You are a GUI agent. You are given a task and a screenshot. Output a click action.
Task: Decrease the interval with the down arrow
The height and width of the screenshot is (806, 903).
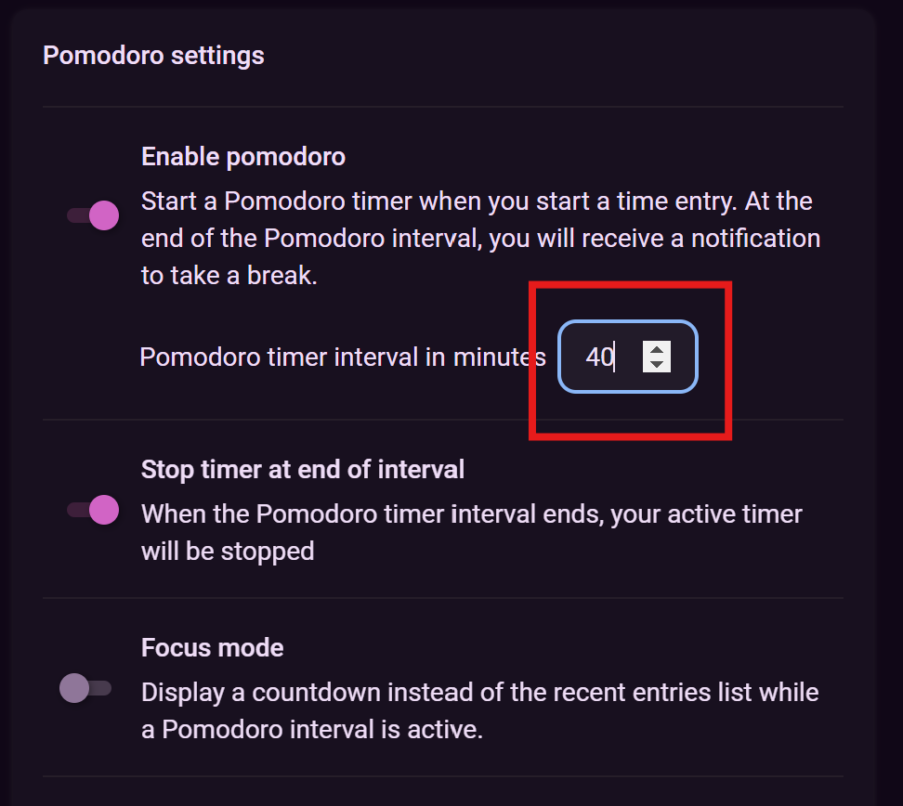point(656,365)
